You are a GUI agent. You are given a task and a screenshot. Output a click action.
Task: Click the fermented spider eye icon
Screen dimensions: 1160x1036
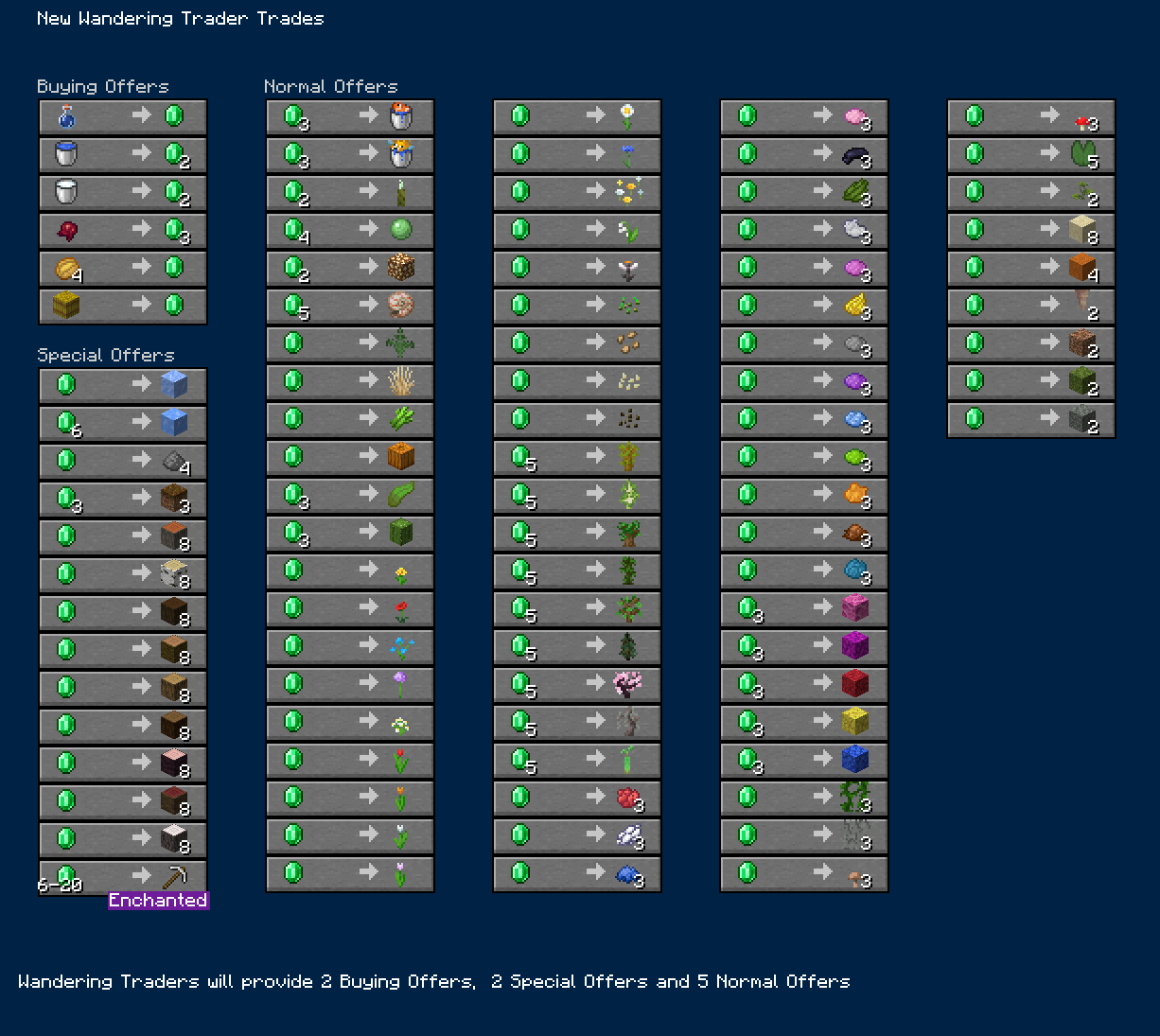[x=66, y=230]
